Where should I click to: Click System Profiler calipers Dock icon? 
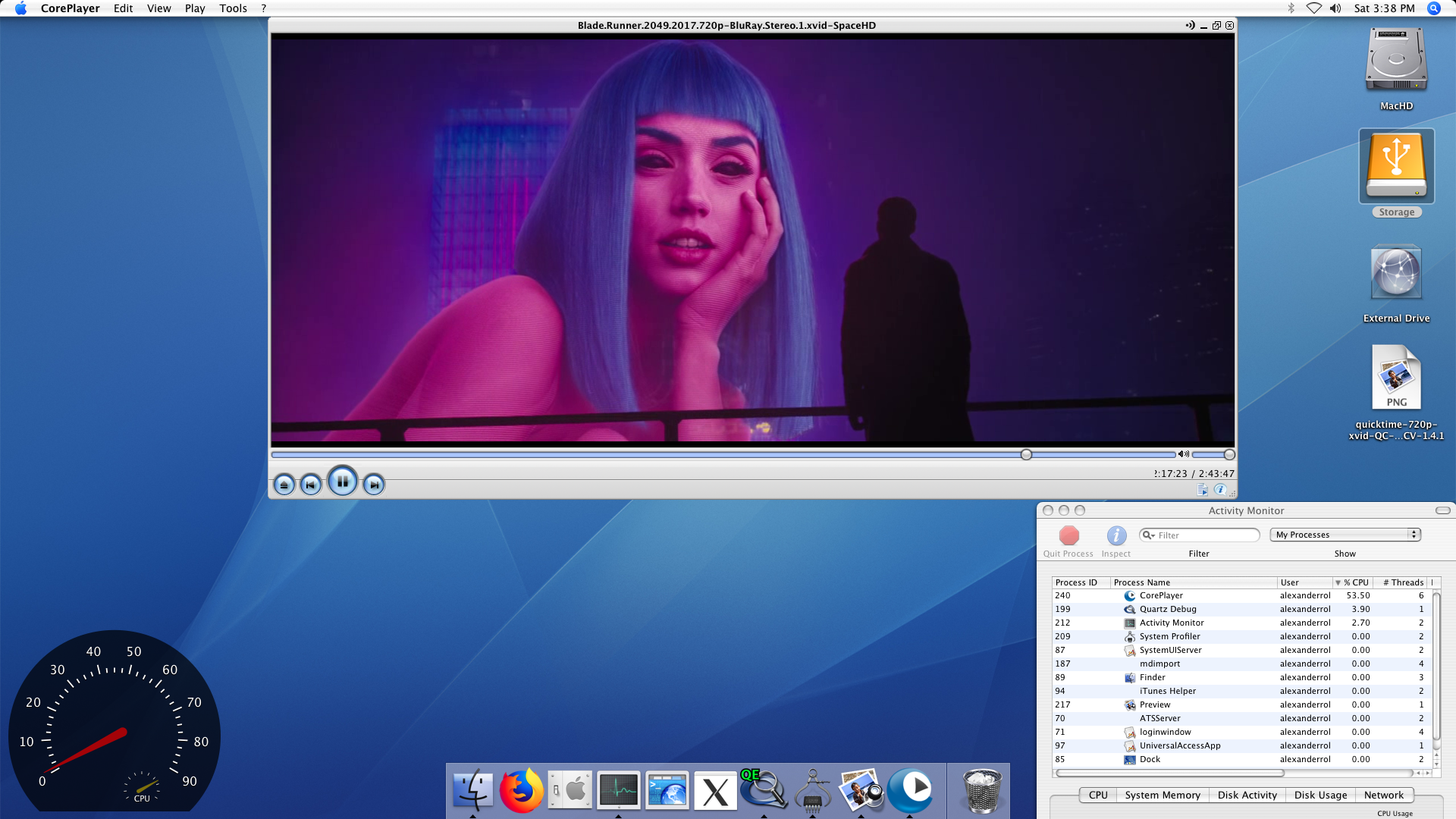812,791
